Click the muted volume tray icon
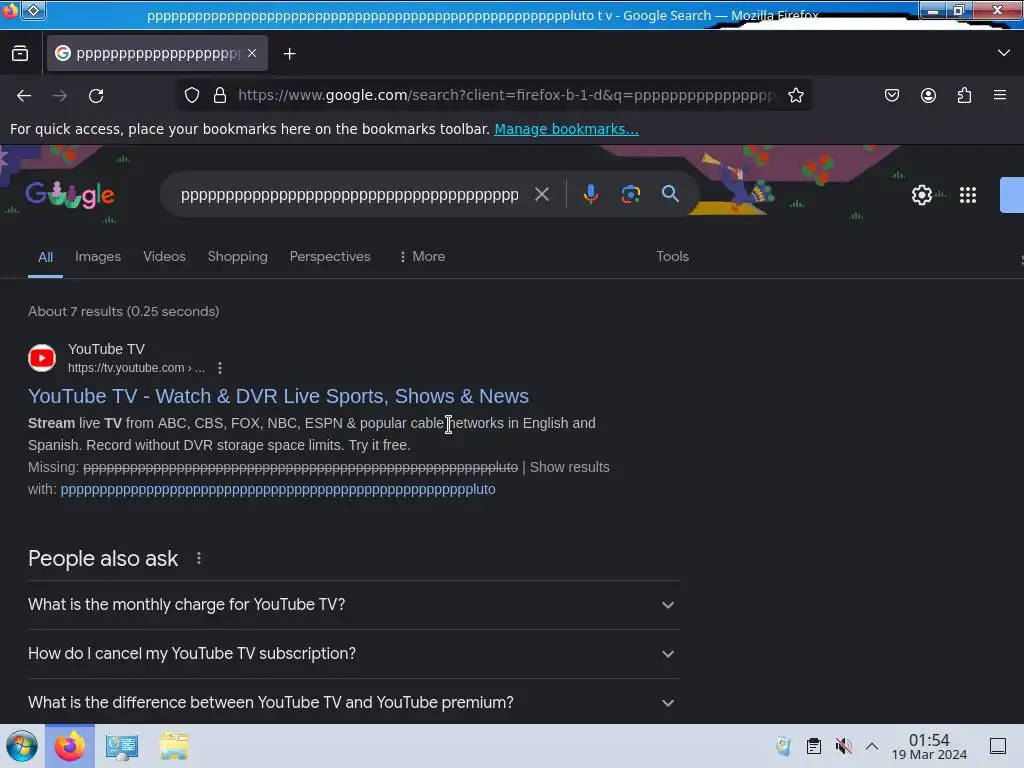The width and height of the screenshot is (1024, 768). (844, 746)
